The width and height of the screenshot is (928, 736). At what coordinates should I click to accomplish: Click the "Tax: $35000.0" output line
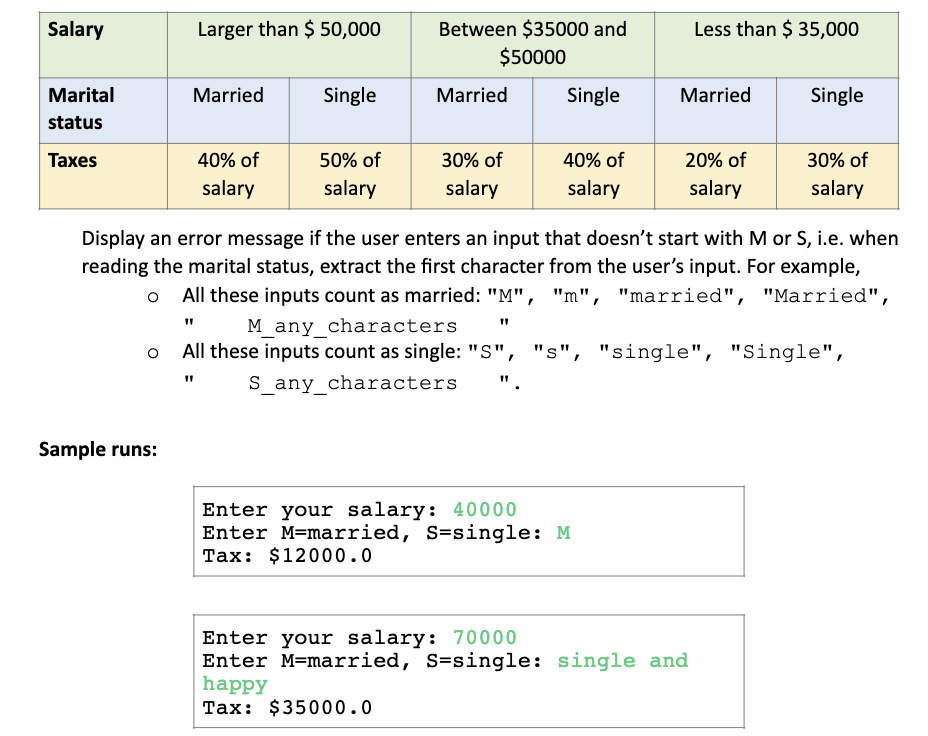[288, 707]
